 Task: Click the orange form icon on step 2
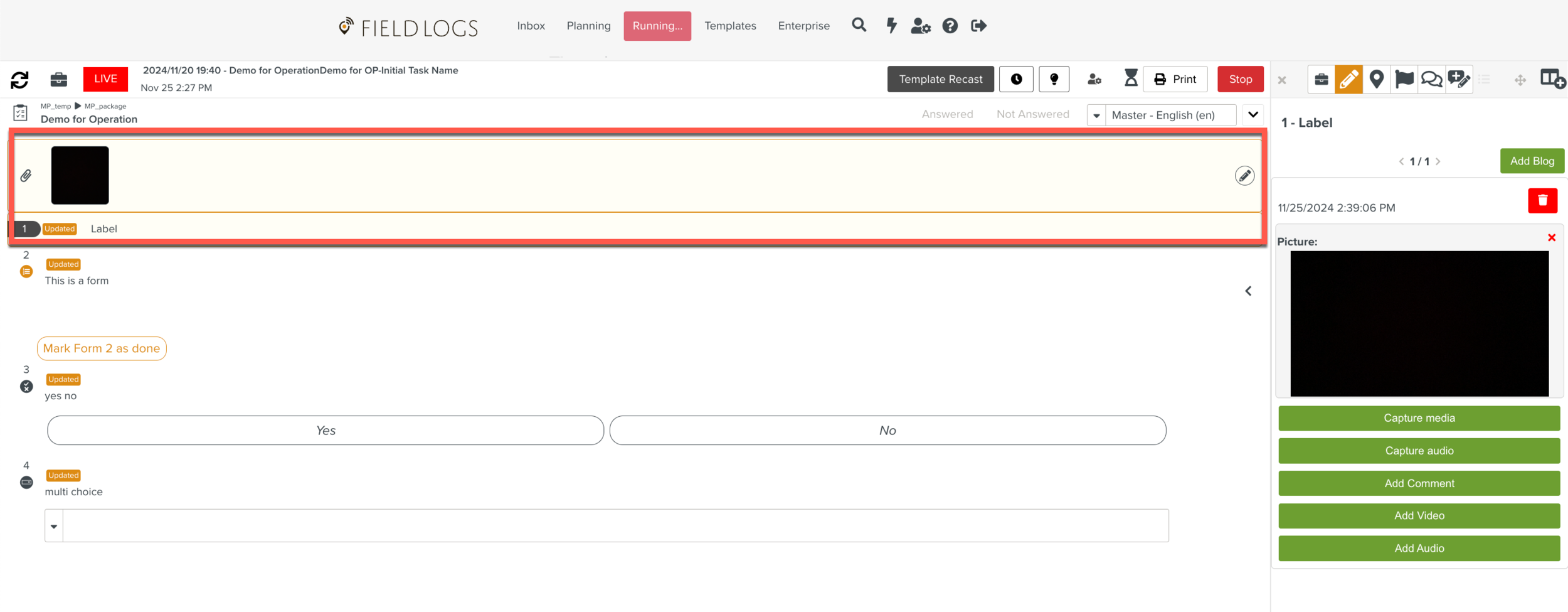26,271
